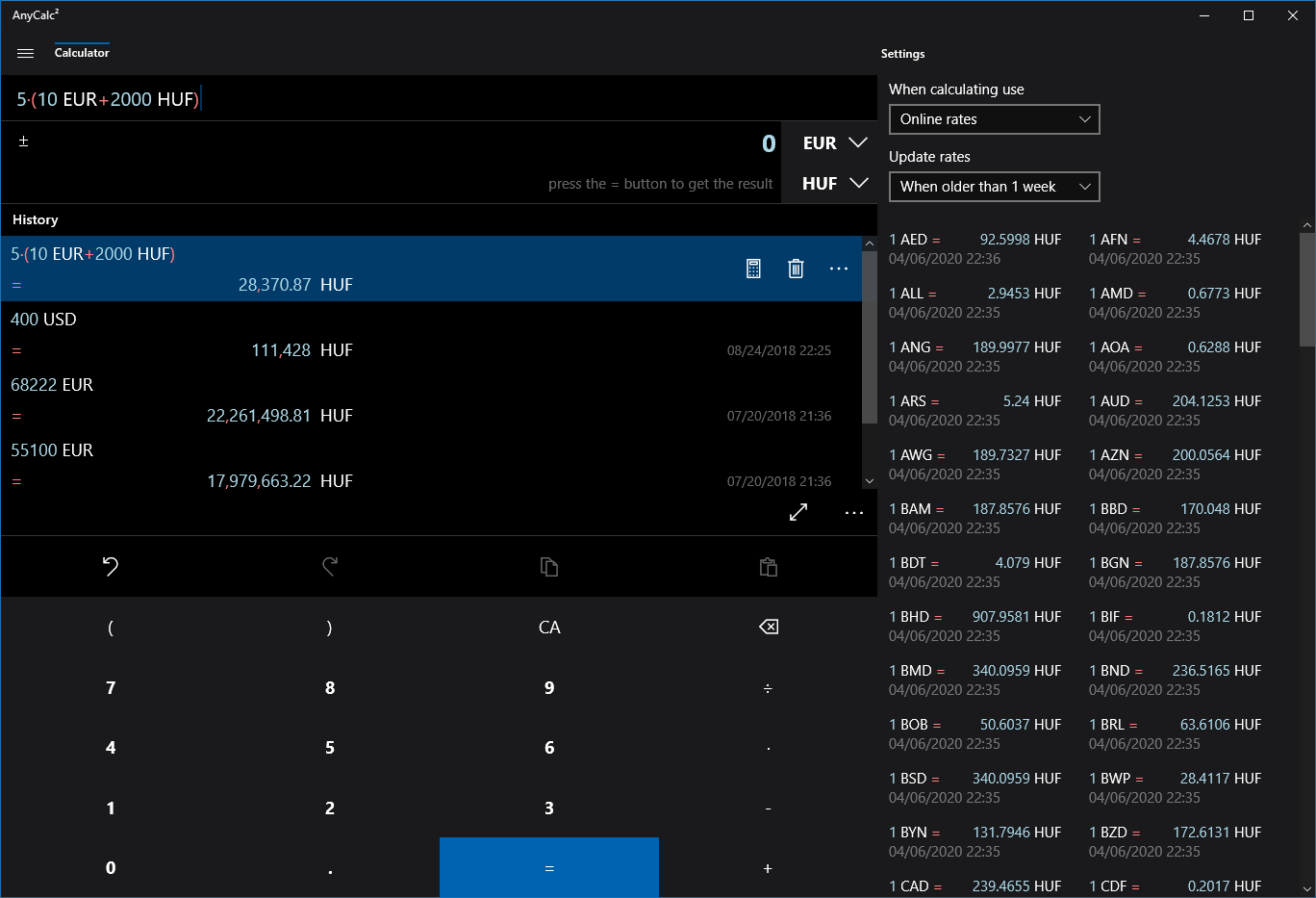Tap digit 2 on the keypad

pyautogui.click(x=330, y=808)
